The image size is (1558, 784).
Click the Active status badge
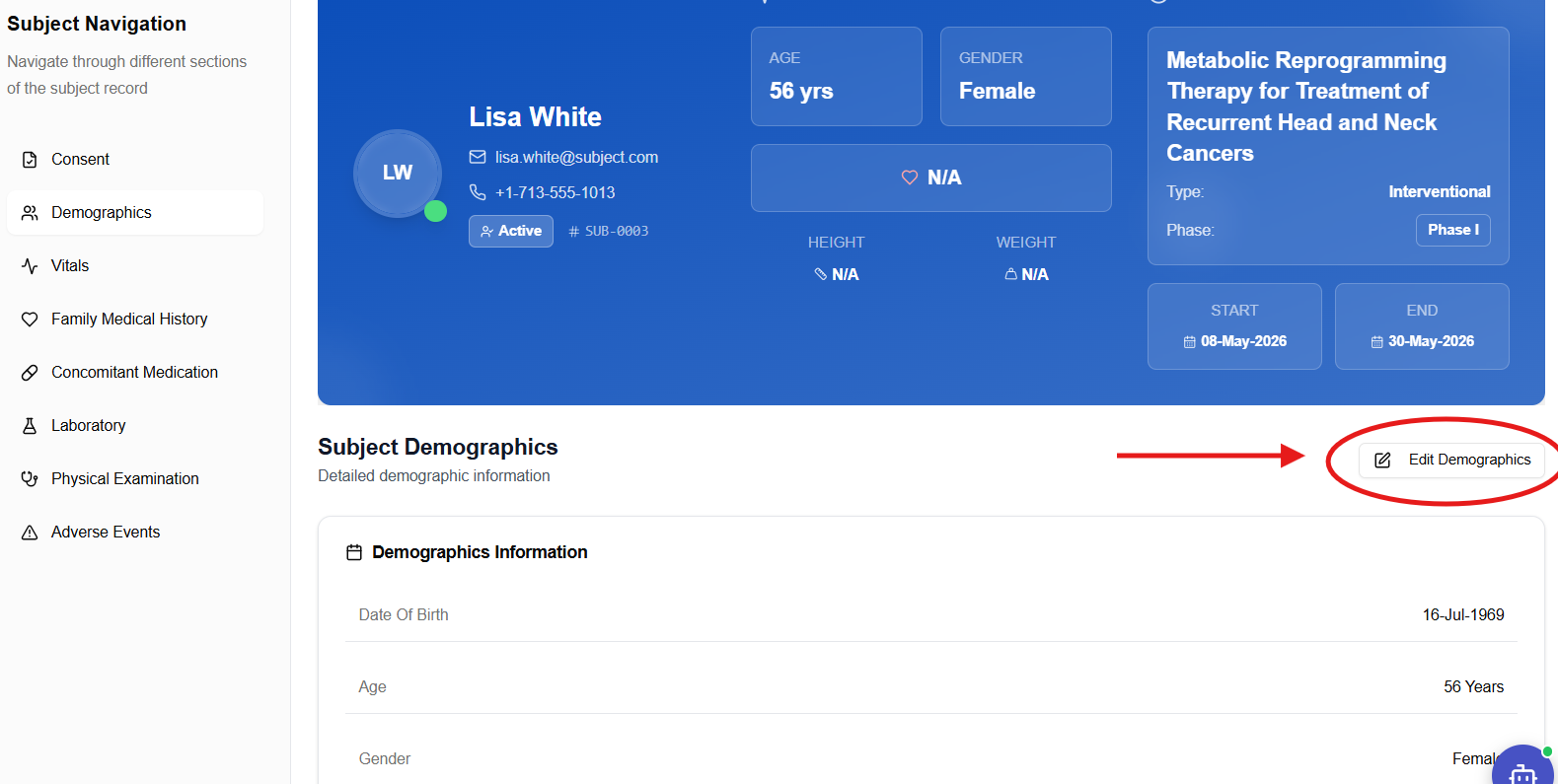(x=511, y=231)
